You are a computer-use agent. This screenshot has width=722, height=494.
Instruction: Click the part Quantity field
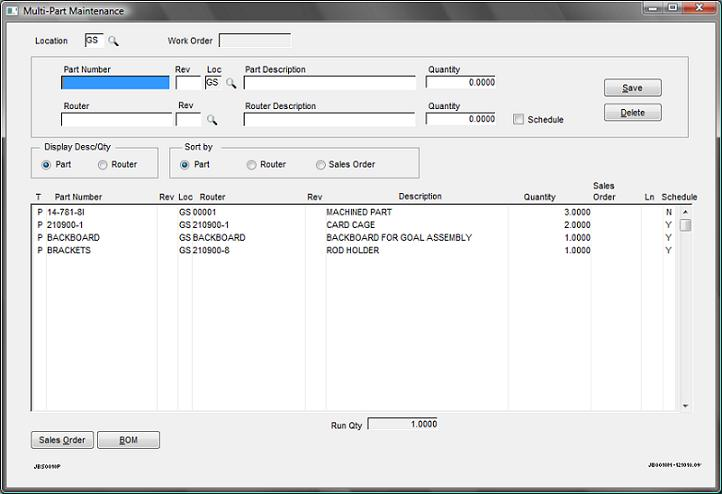(x=460, y=82)
